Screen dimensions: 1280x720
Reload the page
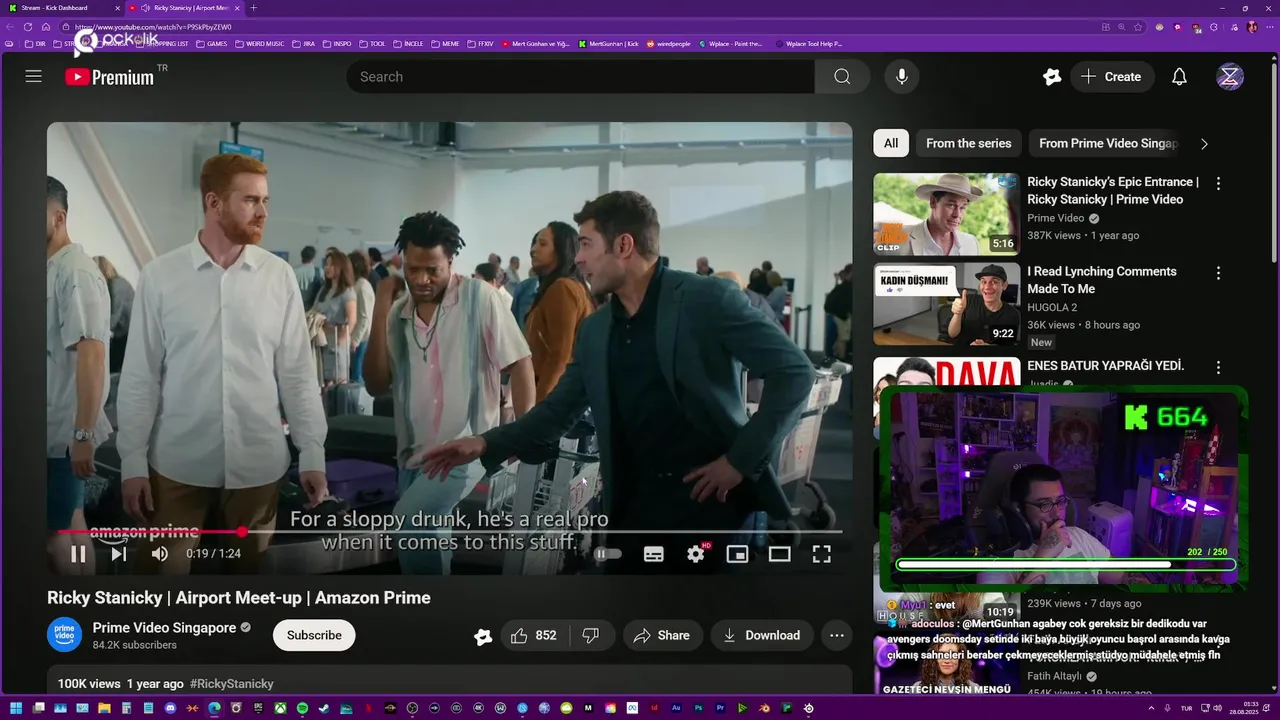[x=28, y=27]
